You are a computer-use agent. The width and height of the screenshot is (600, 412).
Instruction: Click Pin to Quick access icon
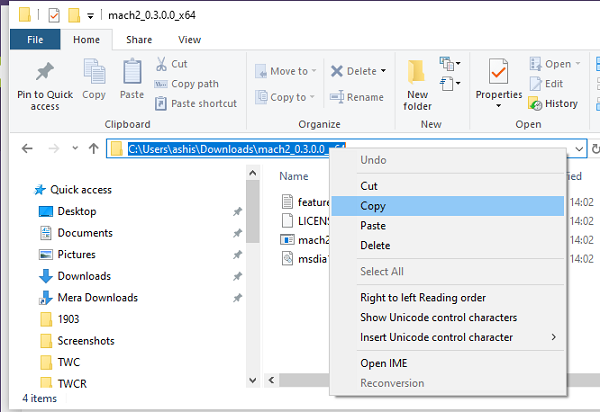tap(45, 72)
